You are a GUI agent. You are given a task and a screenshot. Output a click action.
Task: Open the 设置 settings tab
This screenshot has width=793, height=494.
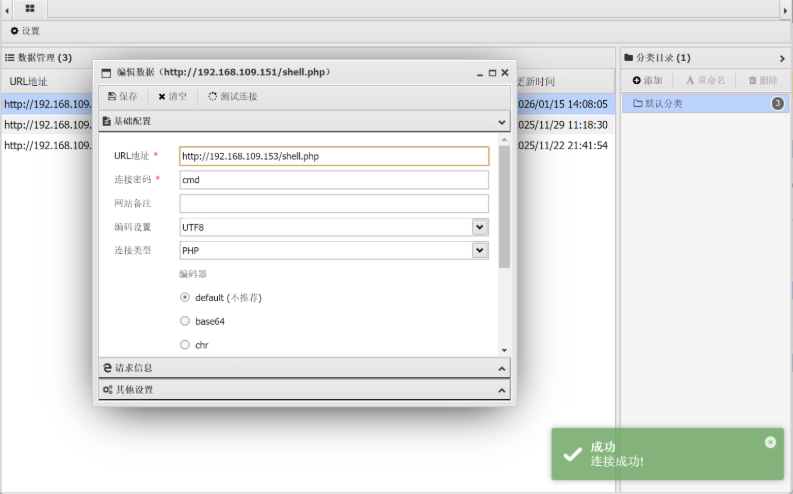25,31
